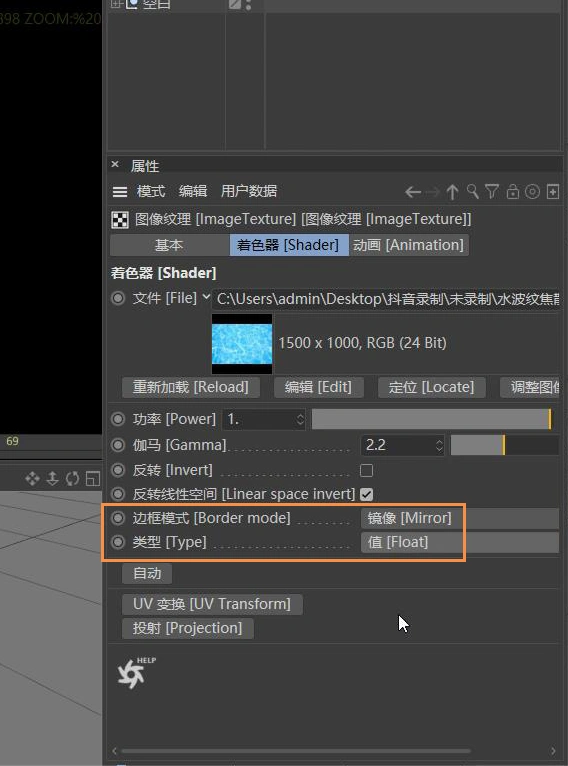Open the search magnifier in Attributes panel
This screenshot has width=568, height=766.
(x=472, y=192)
